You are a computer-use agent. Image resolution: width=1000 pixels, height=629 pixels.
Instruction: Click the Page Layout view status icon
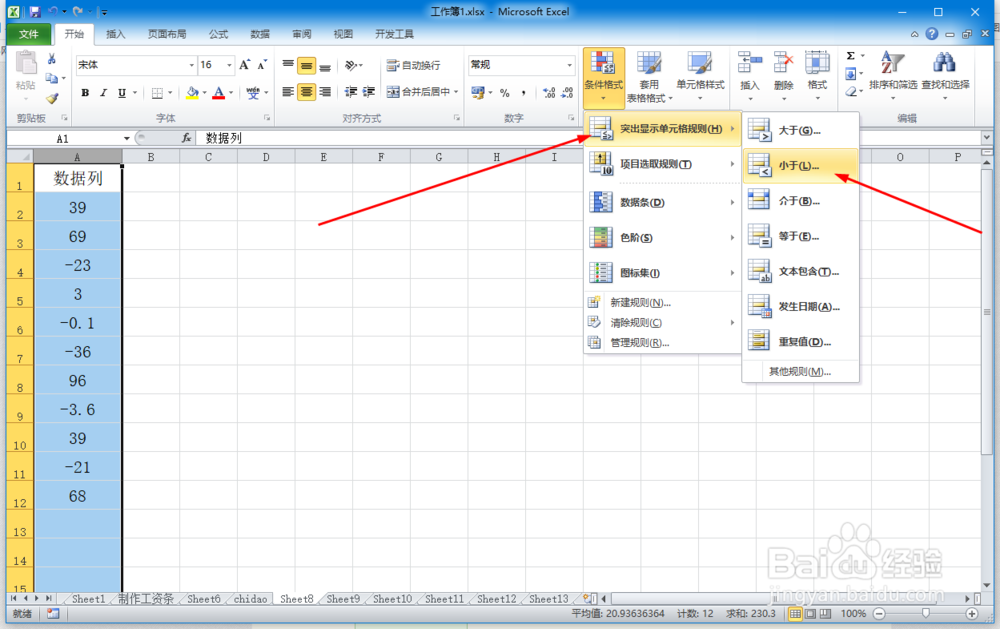pyautogui.click(x=810, y=614)
